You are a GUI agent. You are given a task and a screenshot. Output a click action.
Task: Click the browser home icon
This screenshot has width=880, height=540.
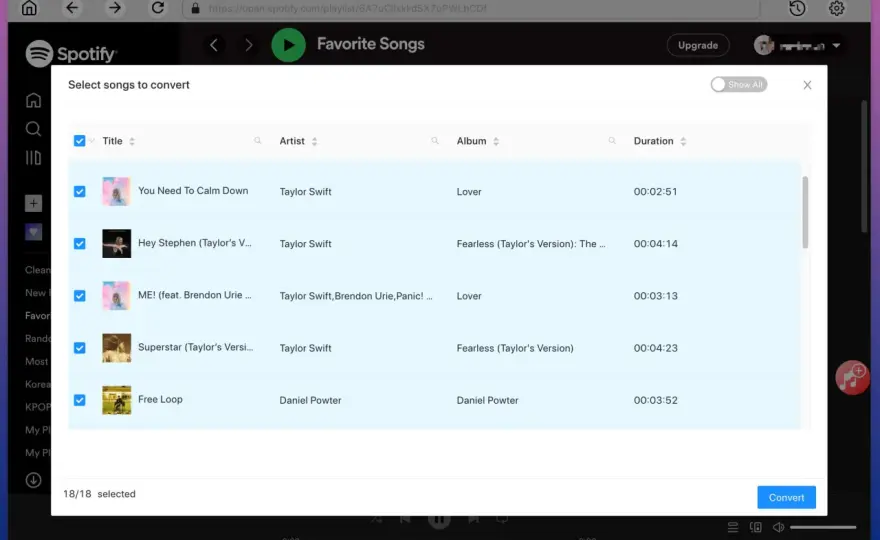pyautogui.click(x=29, y=8)
